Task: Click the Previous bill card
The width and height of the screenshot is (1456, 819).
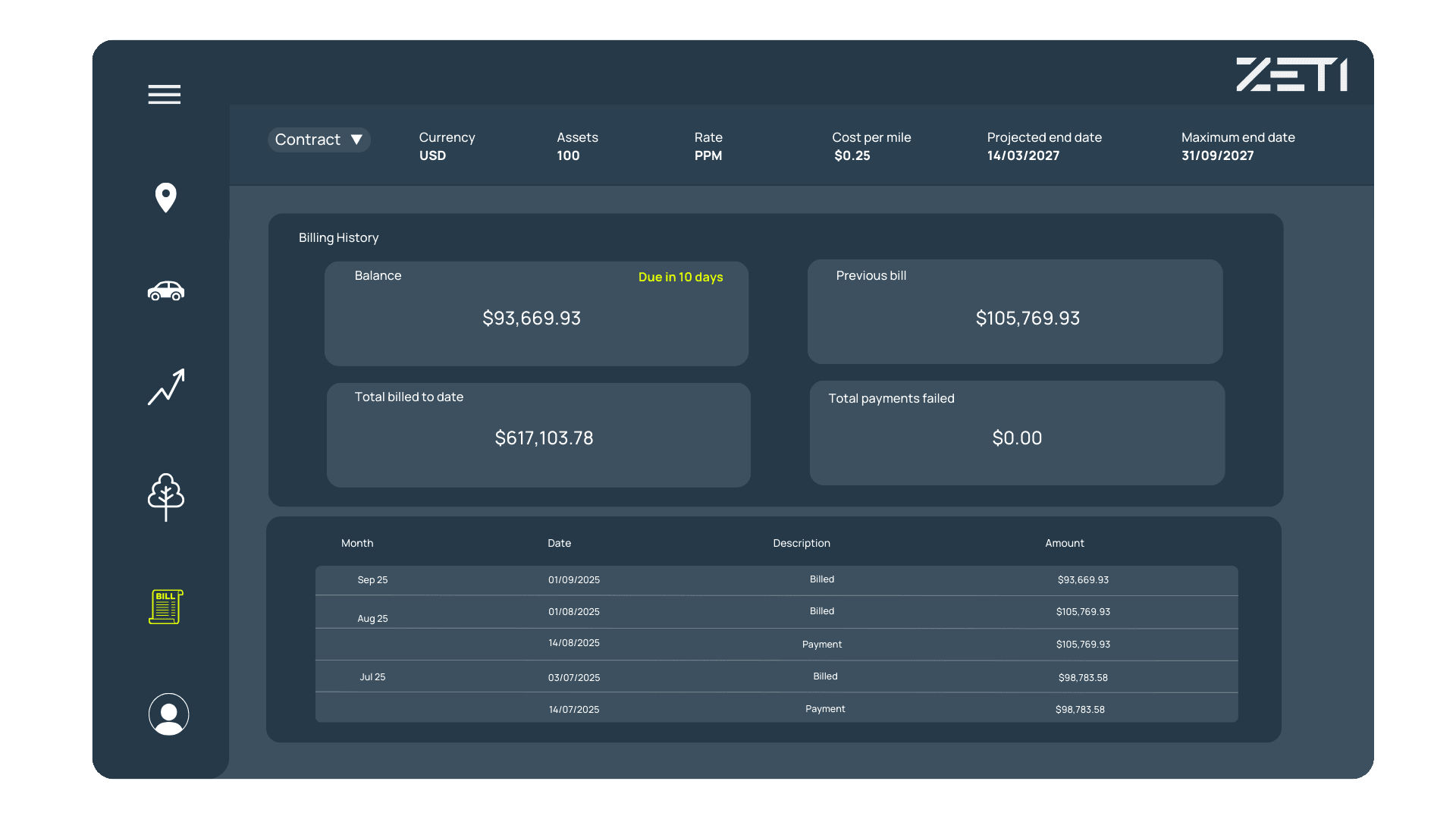Action: tap(1015, 312)
